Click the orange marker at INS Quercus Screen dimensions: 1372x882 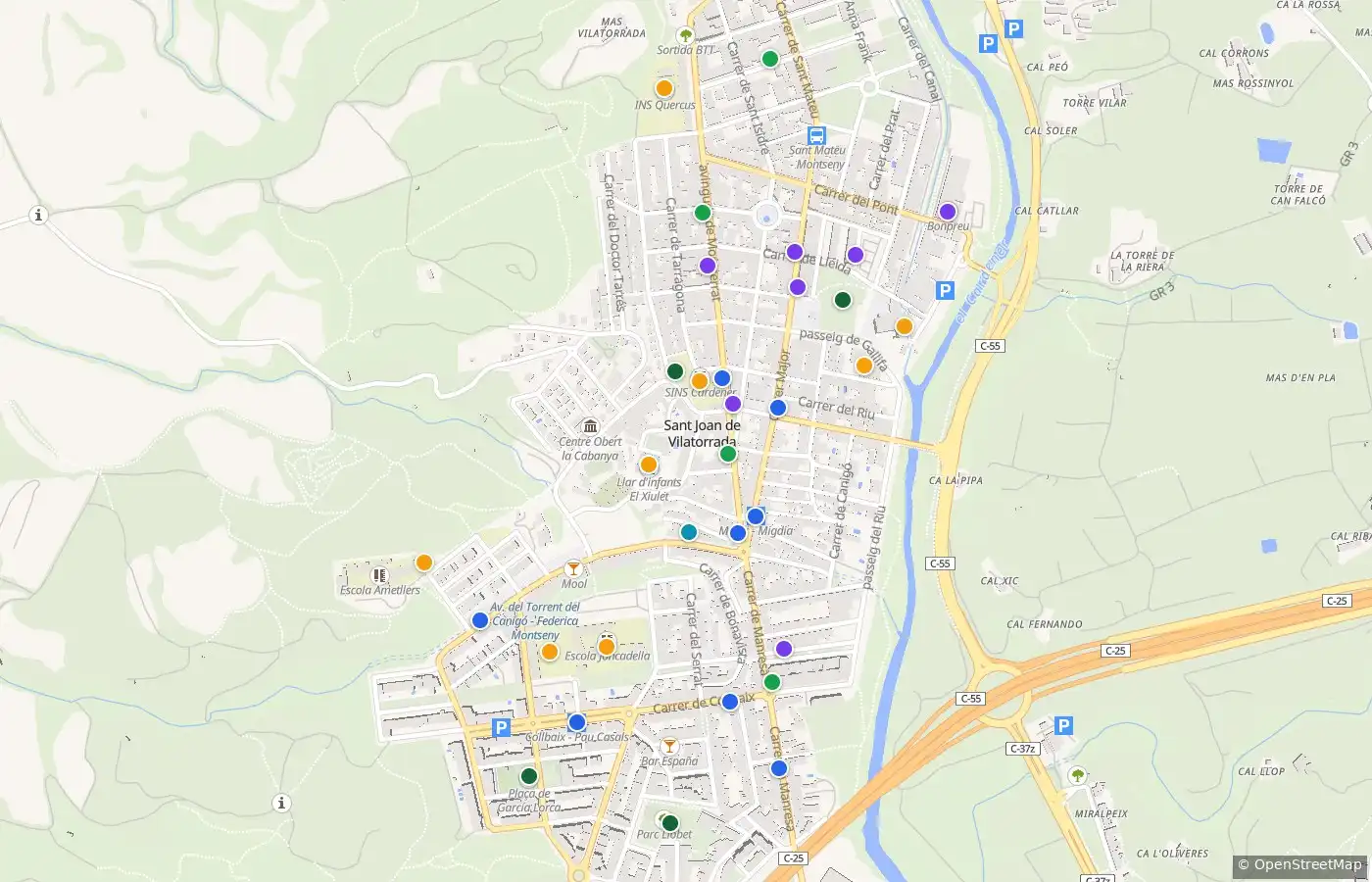point(664,88)
